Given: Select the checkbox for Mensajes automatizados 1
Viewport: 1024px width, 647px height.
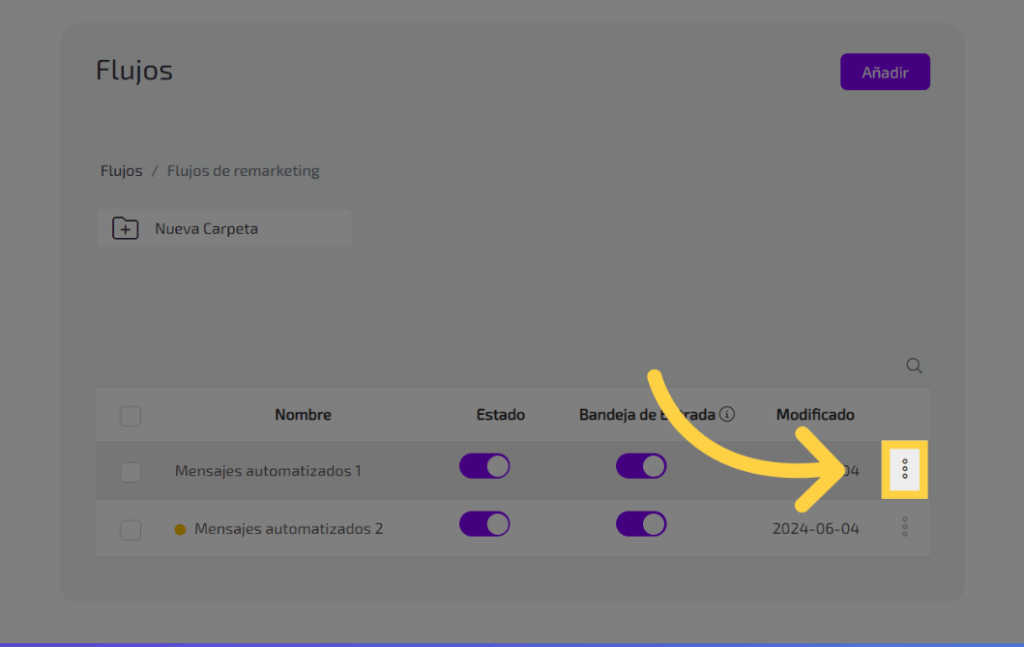Looking at the screenshot, I should point(131,471).
